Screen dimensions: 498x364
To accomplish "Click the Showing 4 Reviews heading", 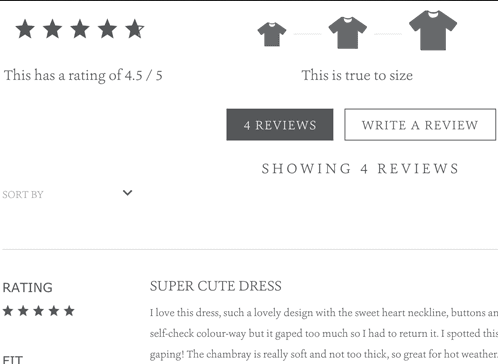I will tap(360, 169).
